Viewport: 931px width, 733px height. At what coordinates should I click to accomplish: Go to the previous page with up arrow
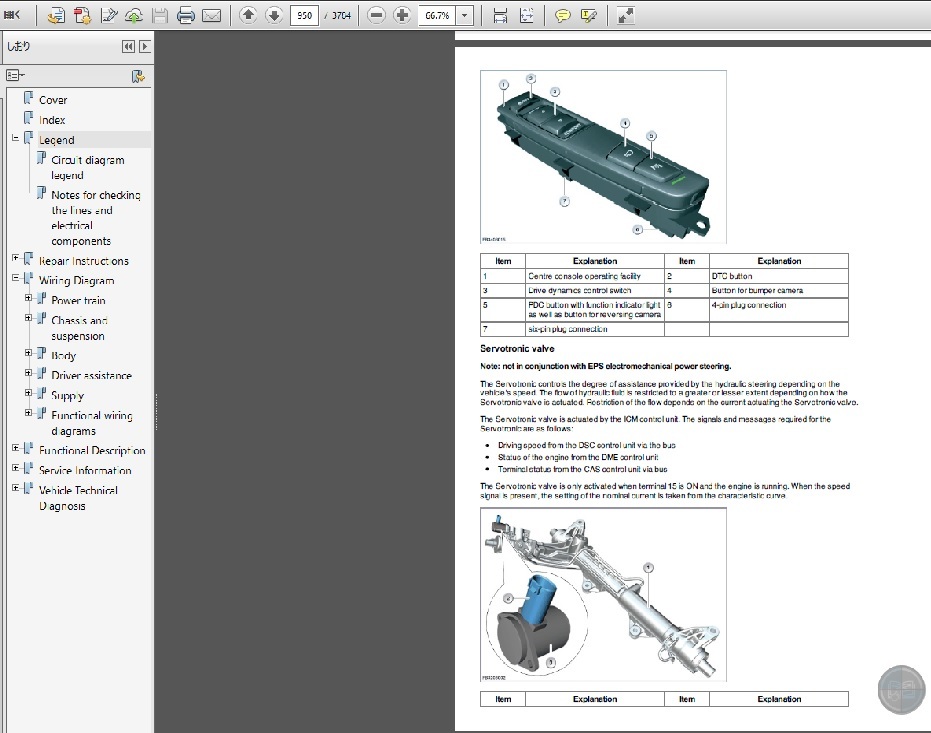[x=248, y=15]
